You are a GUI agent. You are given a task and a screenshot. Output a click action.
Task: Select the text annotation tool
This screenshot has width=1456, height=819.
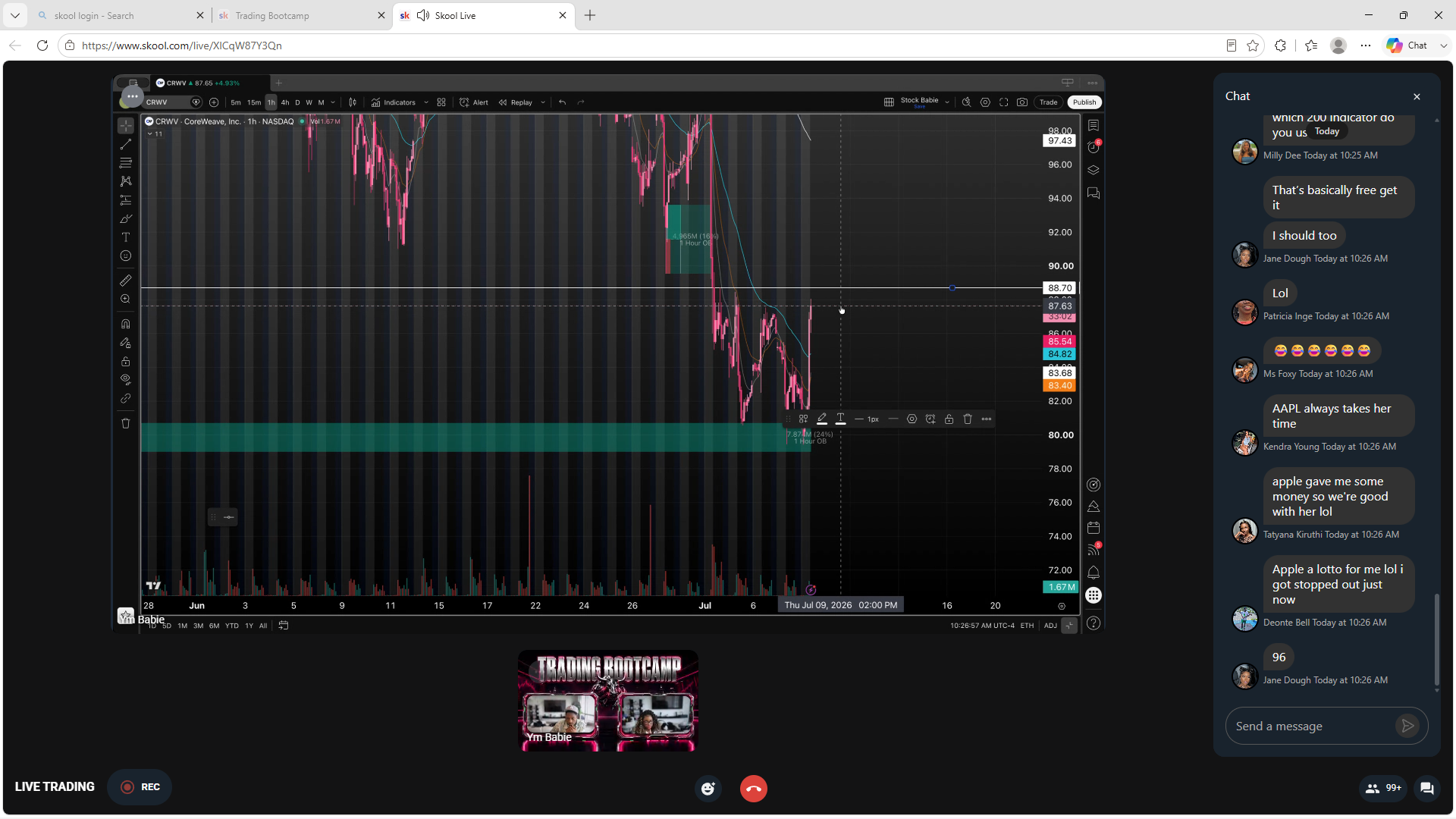pyautogui.click(x=126, y=237)
